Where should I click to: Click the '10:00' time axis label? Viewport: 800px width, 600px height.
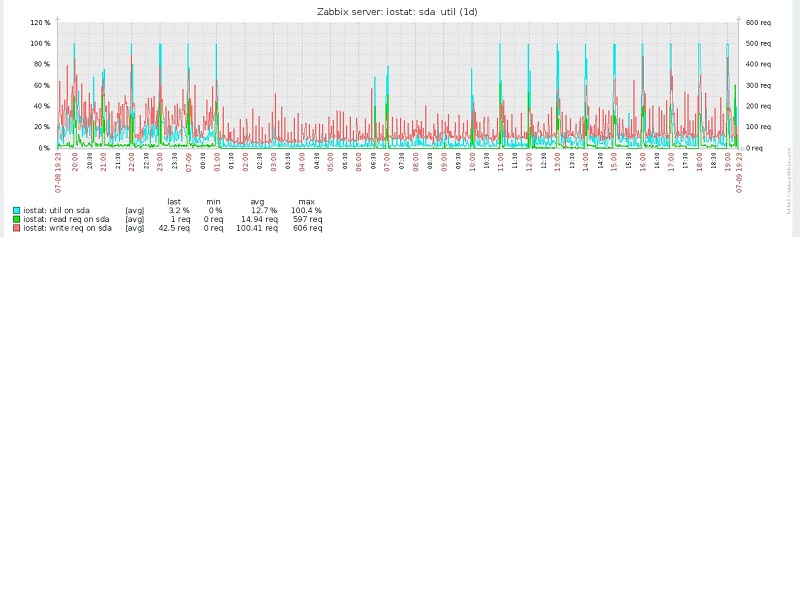point(472,162)
